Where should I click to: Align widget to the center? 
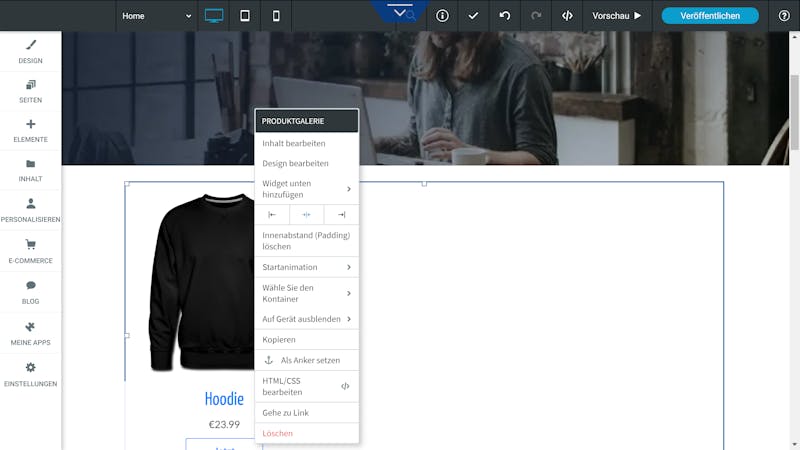tap(306, 215)
